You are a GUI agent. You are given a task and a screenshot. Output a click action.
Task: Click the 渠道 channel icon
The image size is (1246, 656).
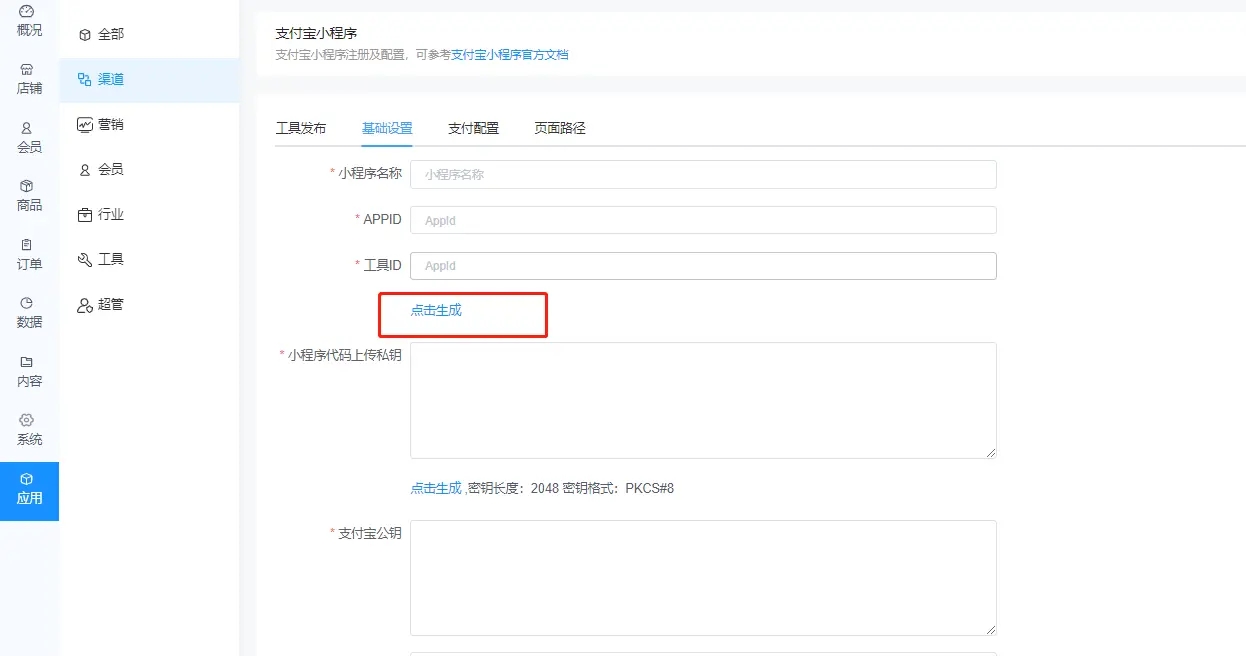point(85,79)
